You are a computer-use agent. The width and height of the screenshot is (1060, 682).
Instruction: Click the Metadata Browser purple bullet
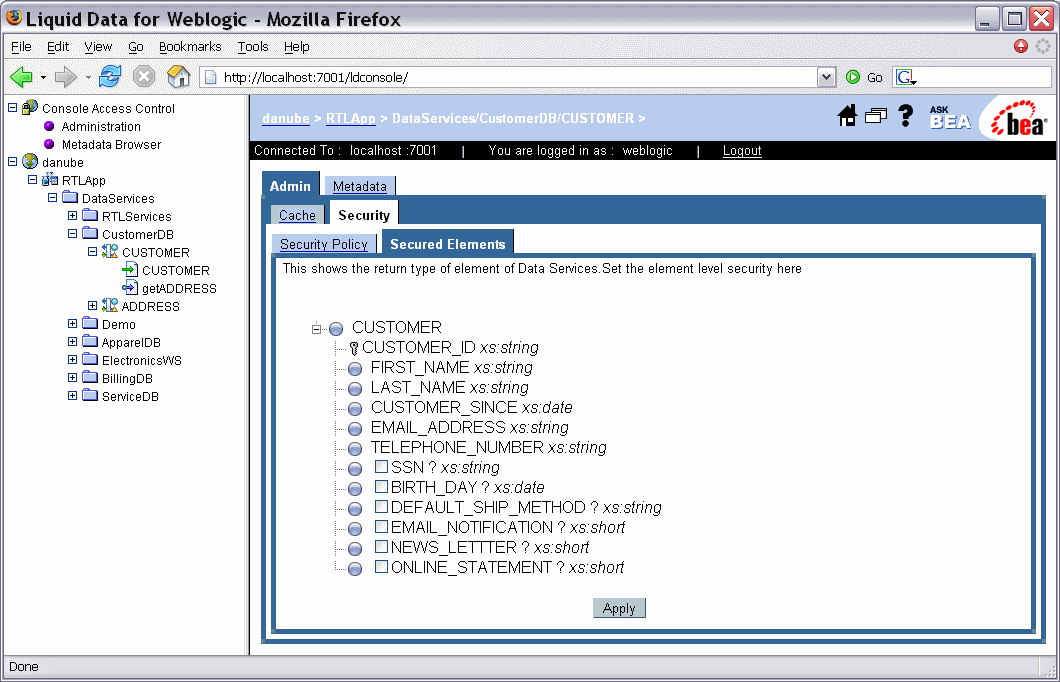(x=49, y=144)
